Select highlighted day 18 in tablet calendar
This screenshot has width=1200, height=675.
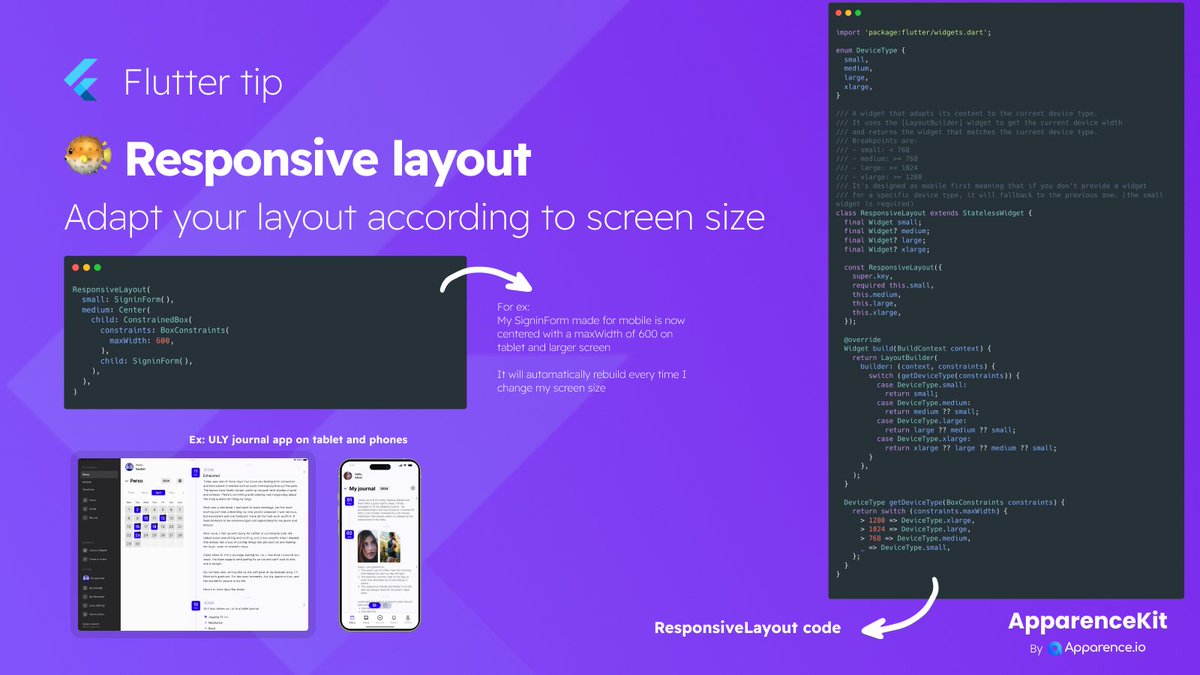[154, 527]
